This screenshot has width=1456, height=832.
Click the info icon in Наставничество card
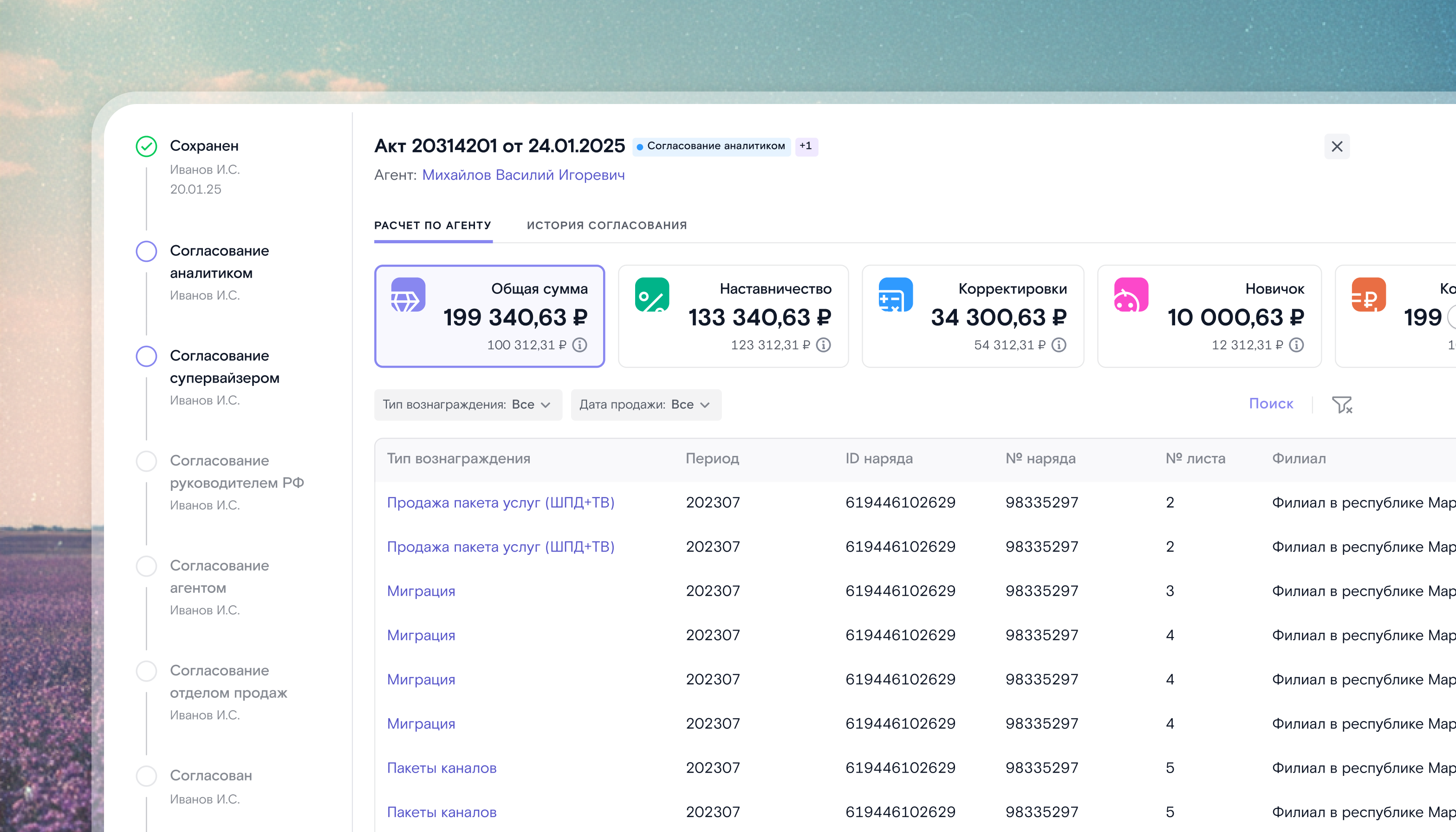coord(824,345)
